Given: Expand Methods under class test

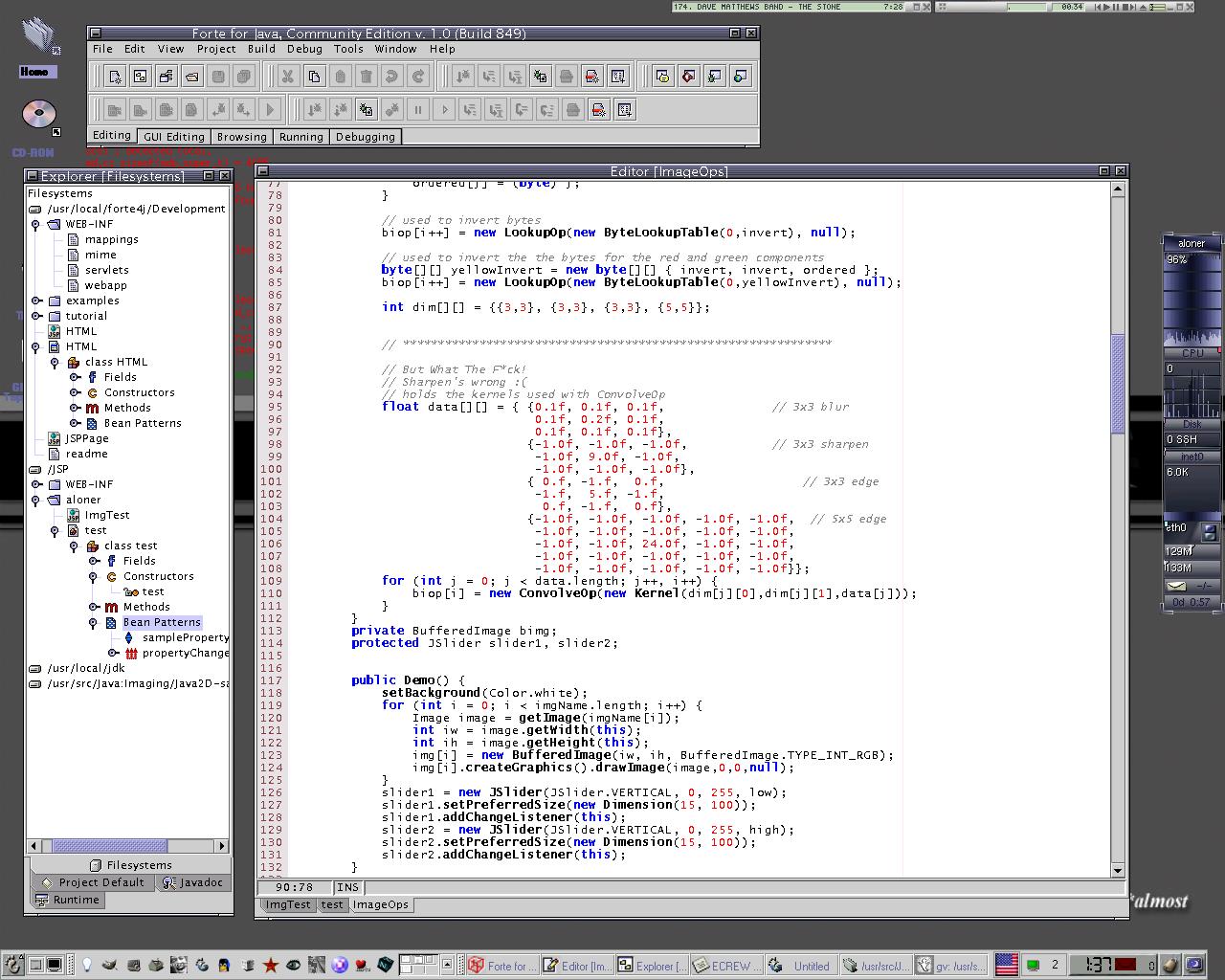Looking at the screenshot, I should [94, 607].
